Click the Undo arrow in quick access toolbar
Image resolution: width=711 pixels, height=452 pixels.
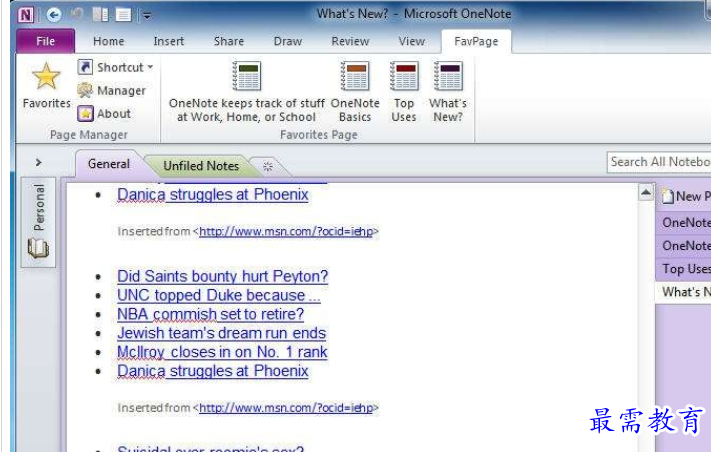[x=77, y=15]
